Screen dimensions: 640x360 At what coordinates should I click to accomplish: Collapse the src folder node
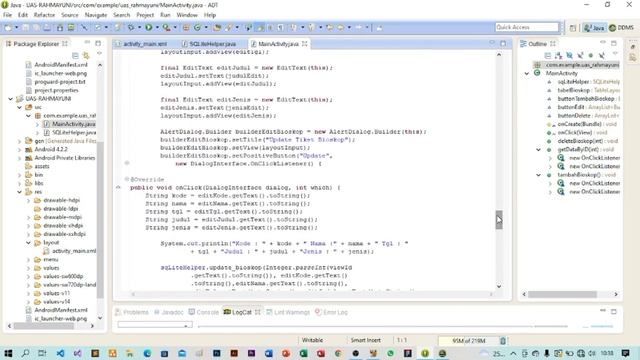tap(19, 107)
